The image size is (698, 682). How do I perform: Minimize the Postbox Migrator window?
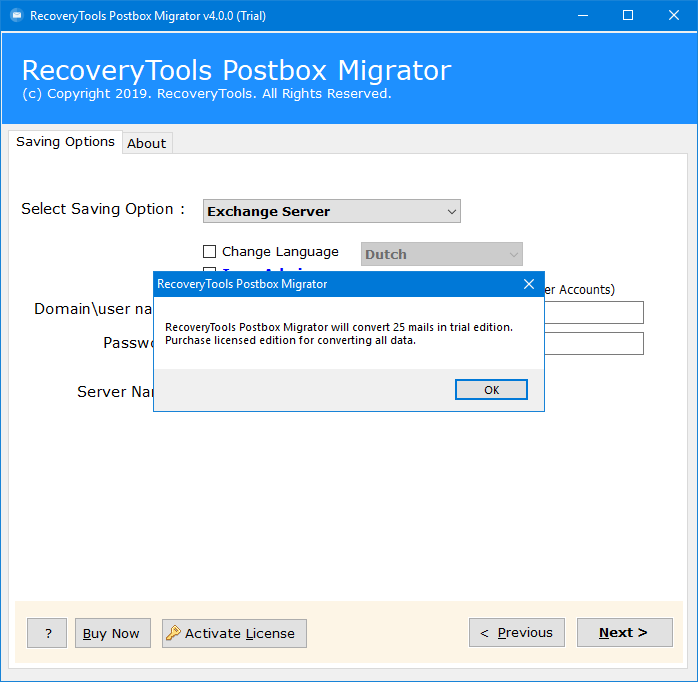click(x=583, y=16)
